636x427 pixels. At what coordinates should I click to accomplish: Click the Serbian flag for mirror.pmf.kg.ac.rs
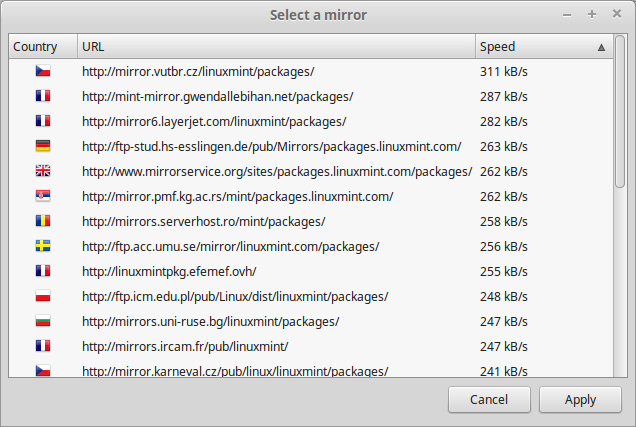pyautogui.click(x=43, y=196)
